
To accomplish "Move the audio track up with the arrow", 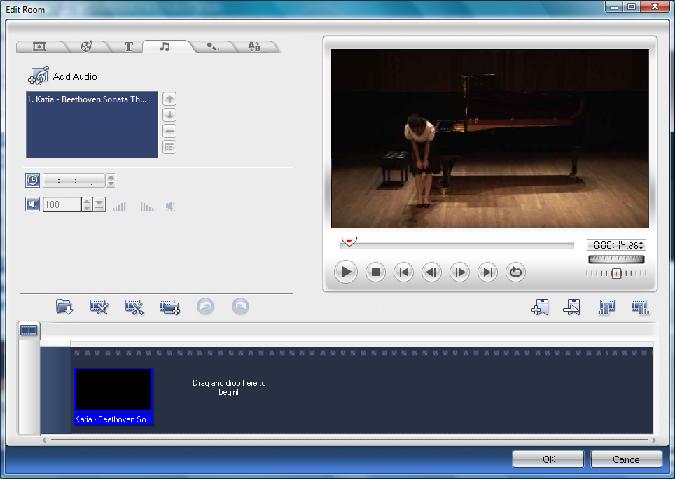I will click(169, 99).
